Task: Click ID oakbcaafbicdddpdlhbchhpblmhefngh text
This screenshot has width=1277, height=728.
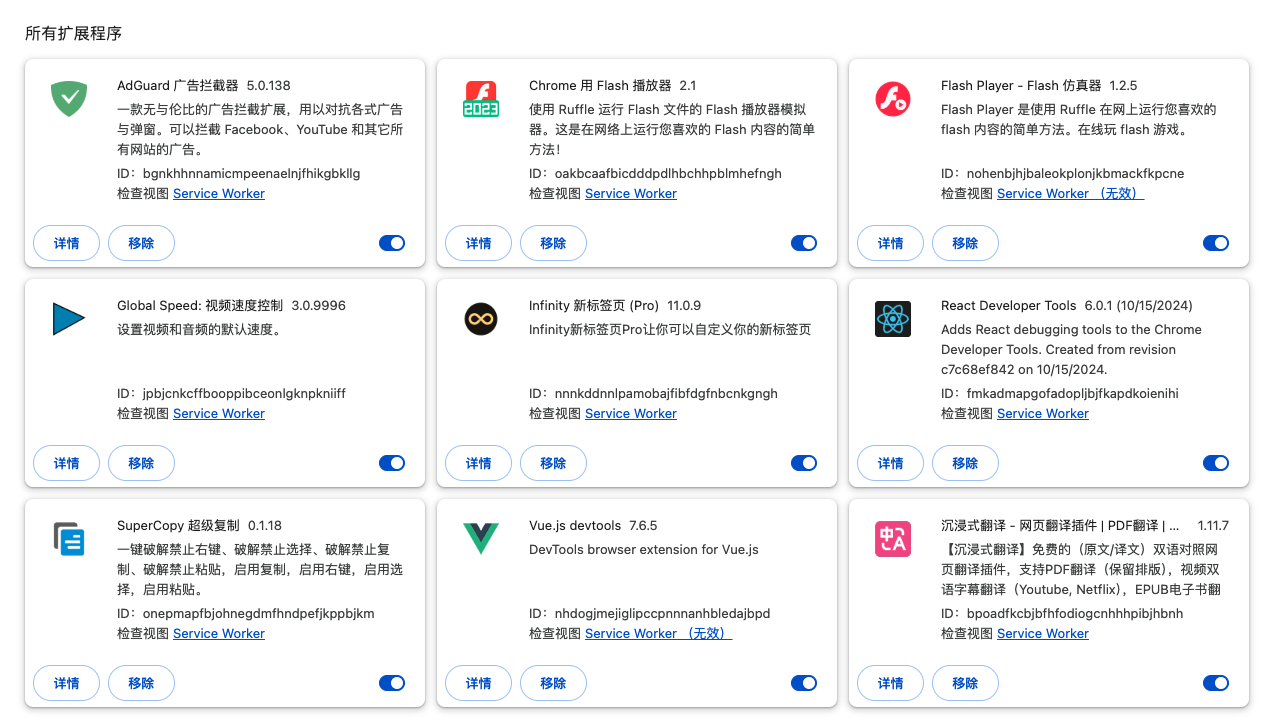Action: point(655,173)
